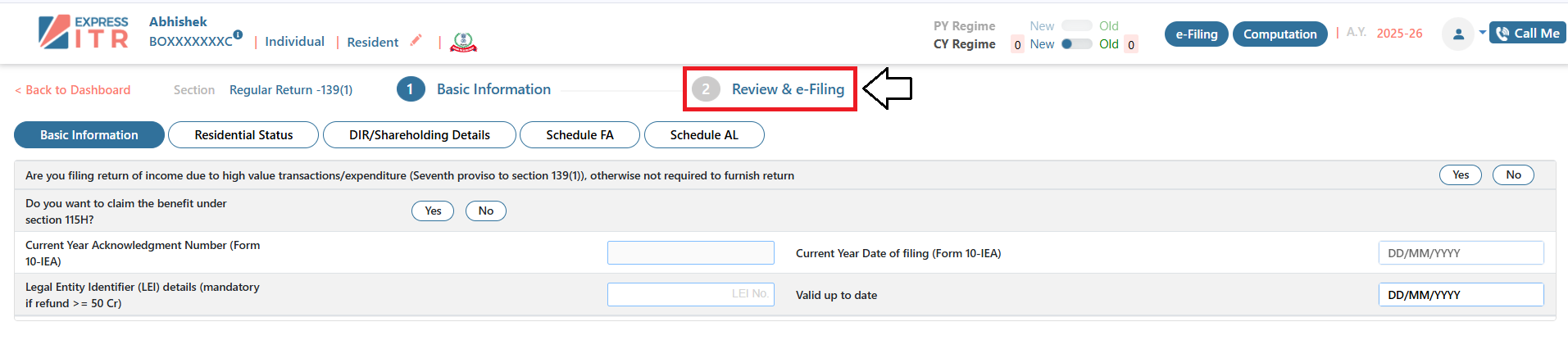Select step 1 Basic Information circle
The width and height of the screenshot is (1568, 349).
pos(411,89)
